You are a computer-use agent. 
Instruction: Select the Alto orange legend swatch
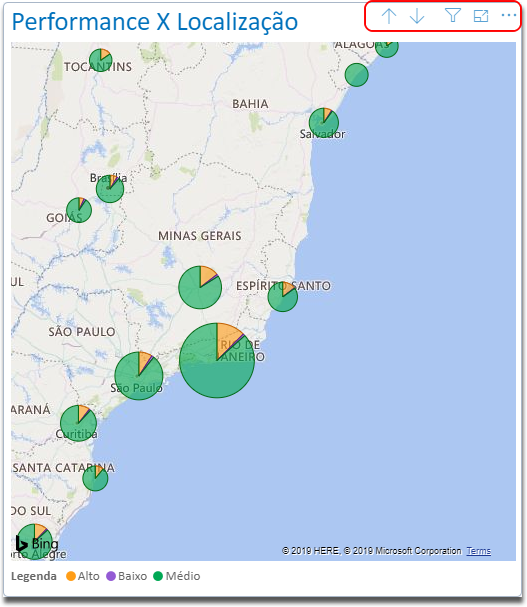71,576
